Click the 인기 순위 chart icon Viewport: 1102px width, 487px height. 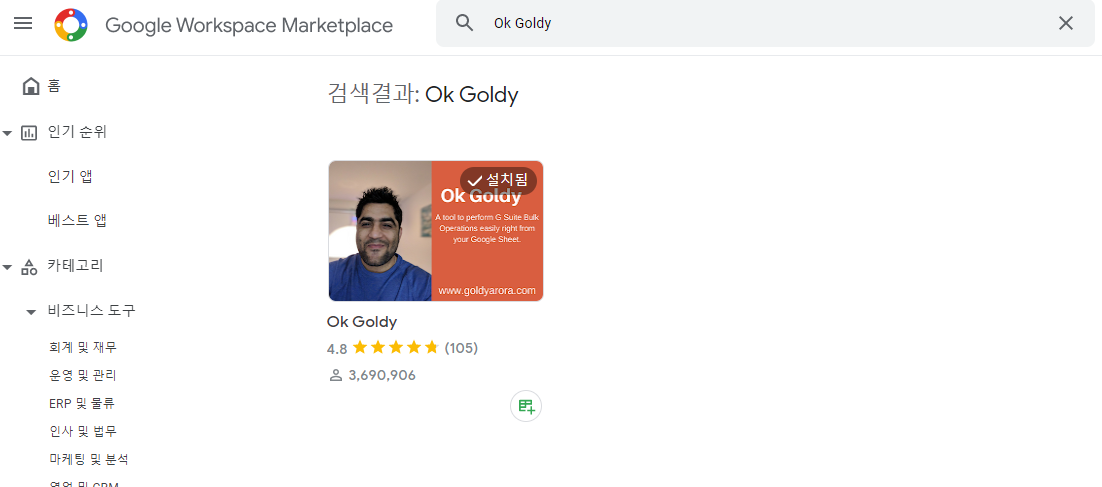29,133
